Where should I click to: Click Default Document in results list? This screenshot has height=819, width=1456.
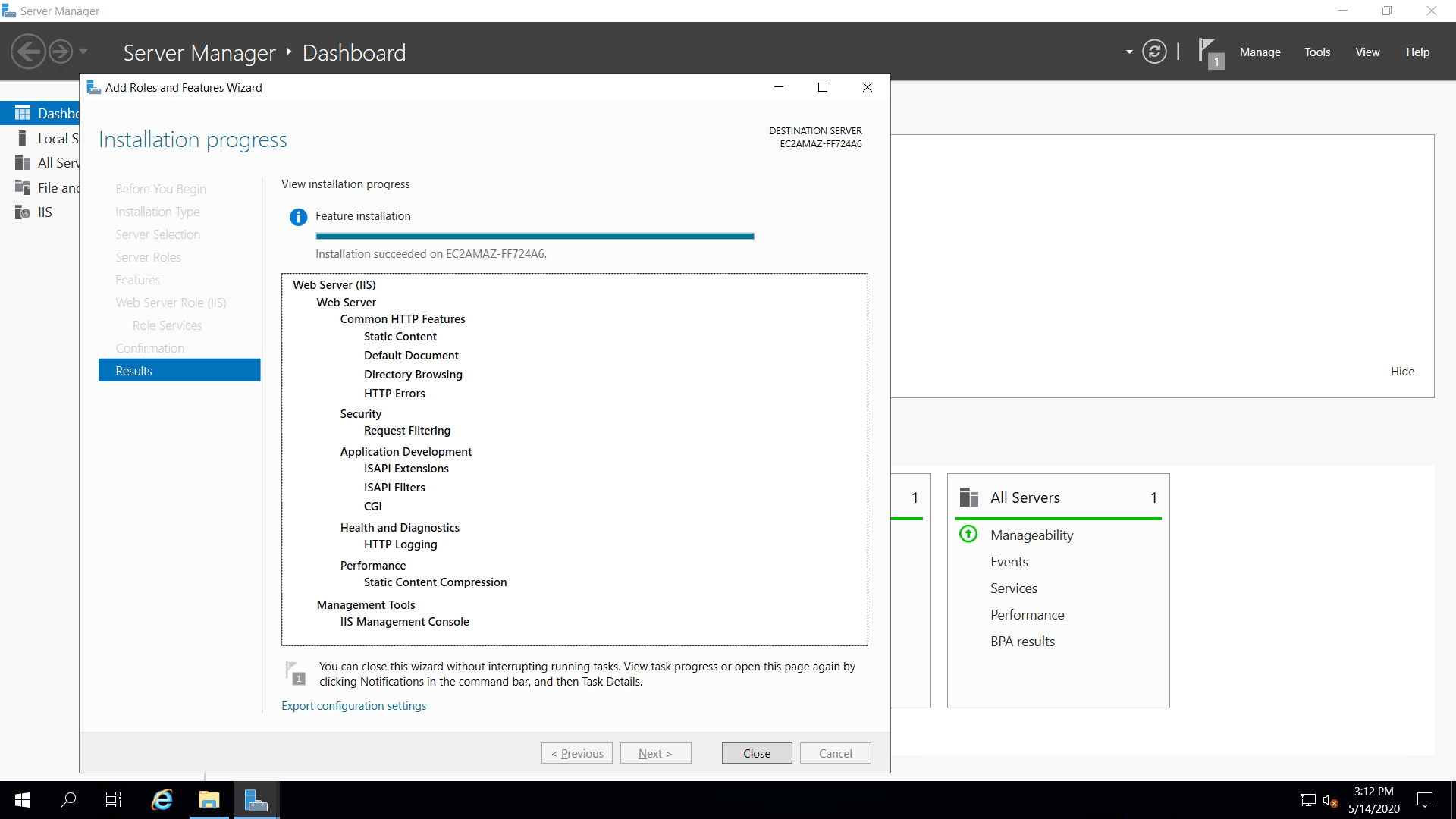point(411,356)
